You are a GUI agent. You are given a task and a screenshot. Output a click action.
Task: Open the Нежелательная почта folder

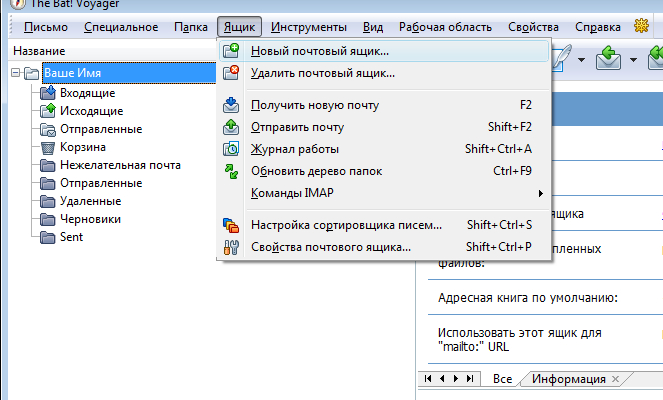(x=121, y=165)
